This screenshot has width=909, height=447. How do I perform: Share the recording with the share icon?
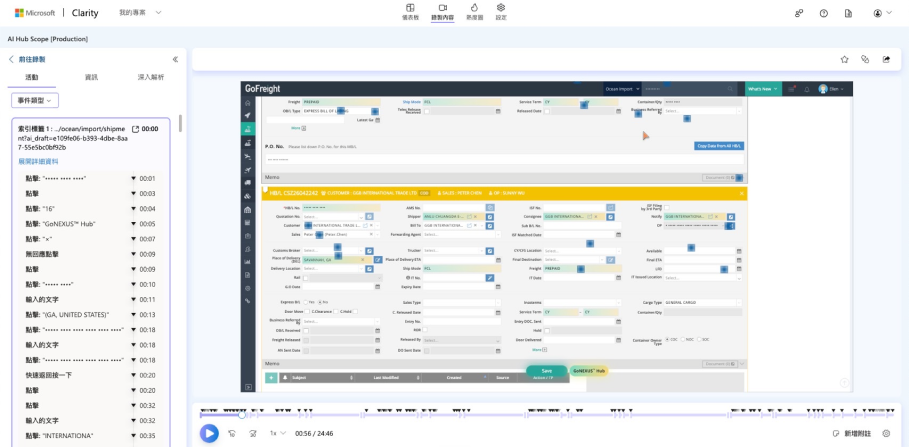pyautogui.click(x=886, y=59)
